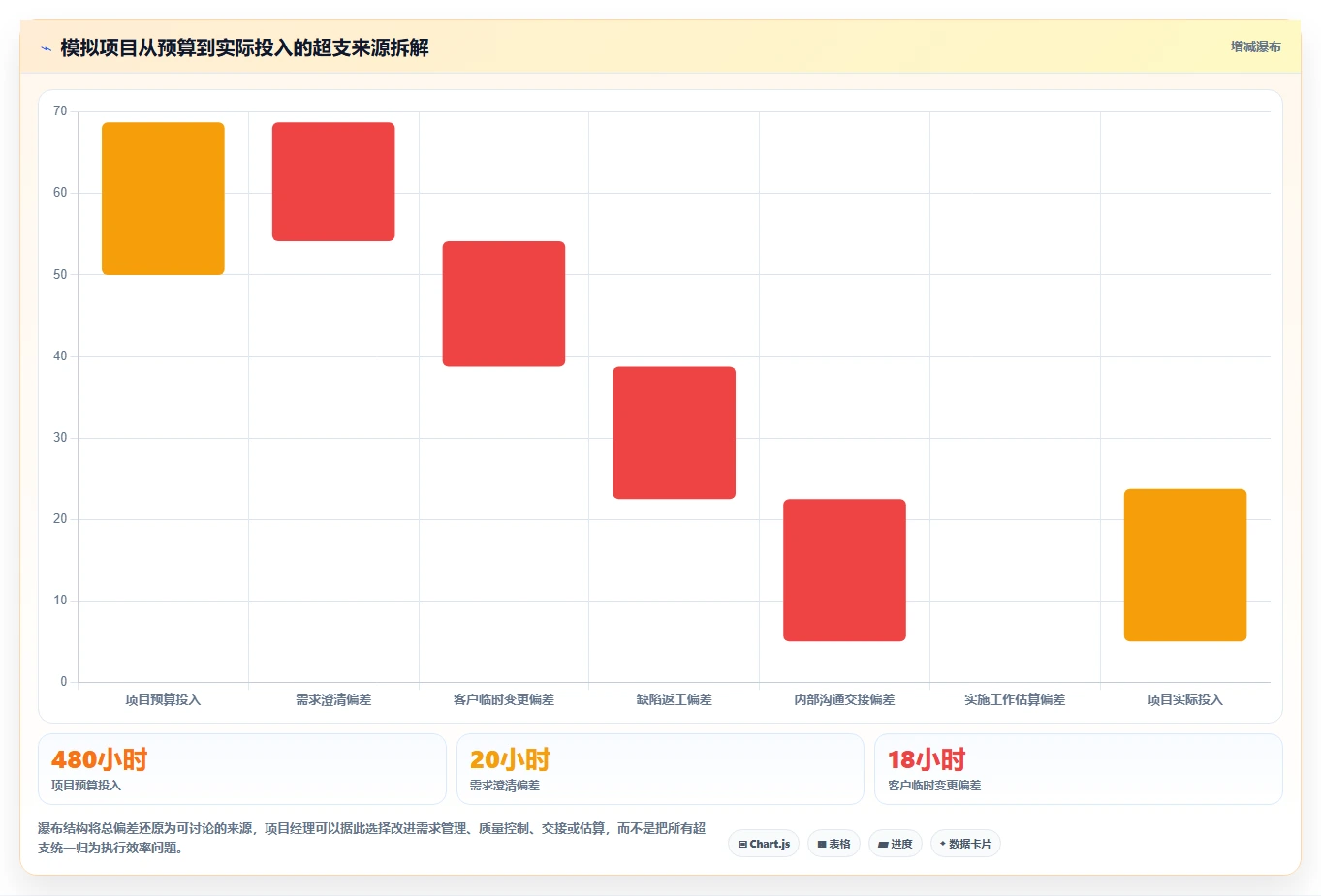Click the y-axis value 60
1321x896 pixels.
pos(60,193)
